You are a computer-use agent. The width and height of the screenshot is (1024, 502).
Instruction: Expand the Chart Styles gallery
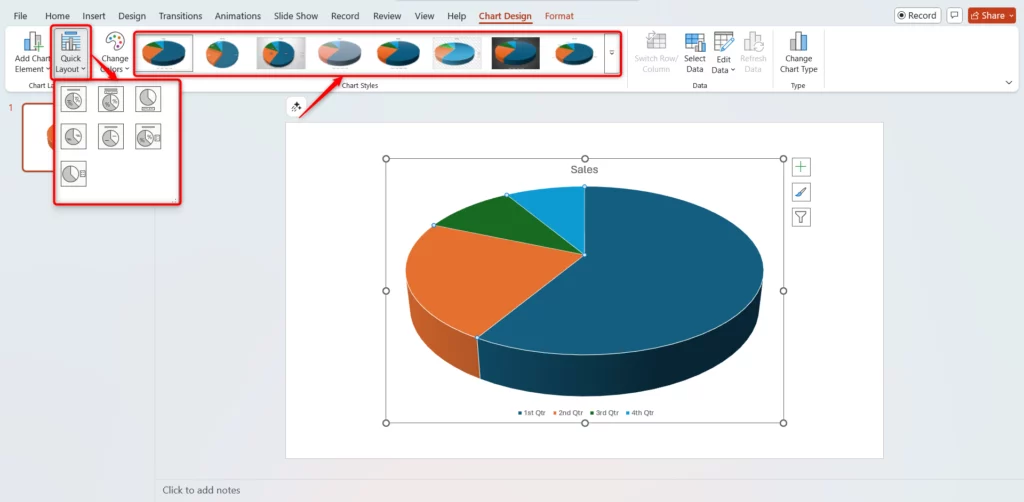tap(611, 53)
